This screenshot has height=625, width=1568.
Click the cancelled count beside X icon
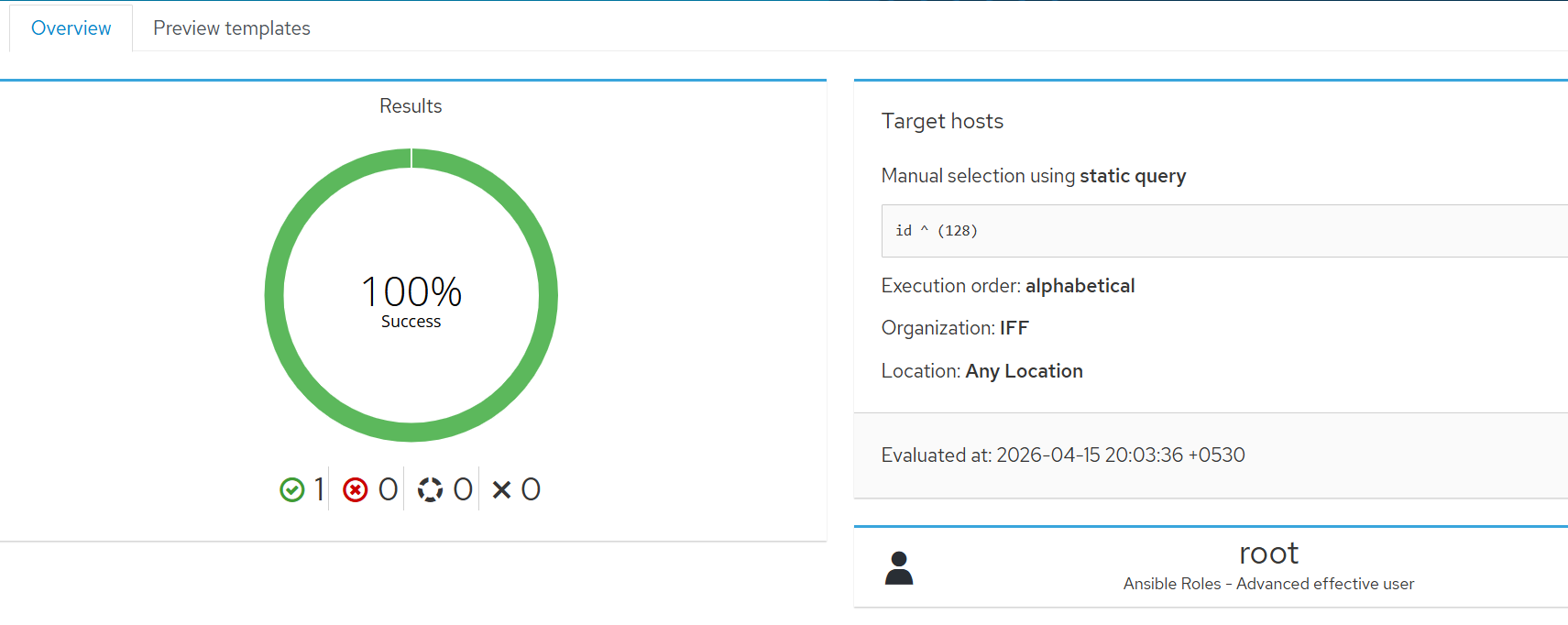(531, 489)
